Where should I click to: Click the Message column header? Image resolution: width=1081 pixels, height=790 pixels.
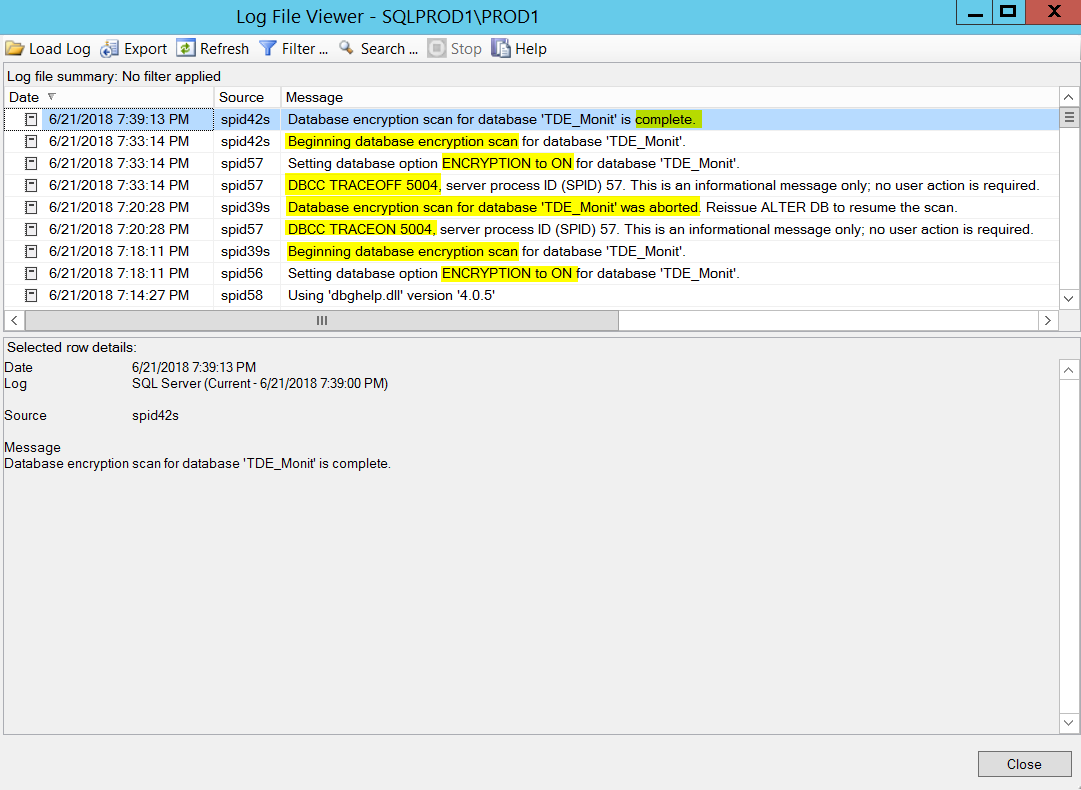click(669, 97)
